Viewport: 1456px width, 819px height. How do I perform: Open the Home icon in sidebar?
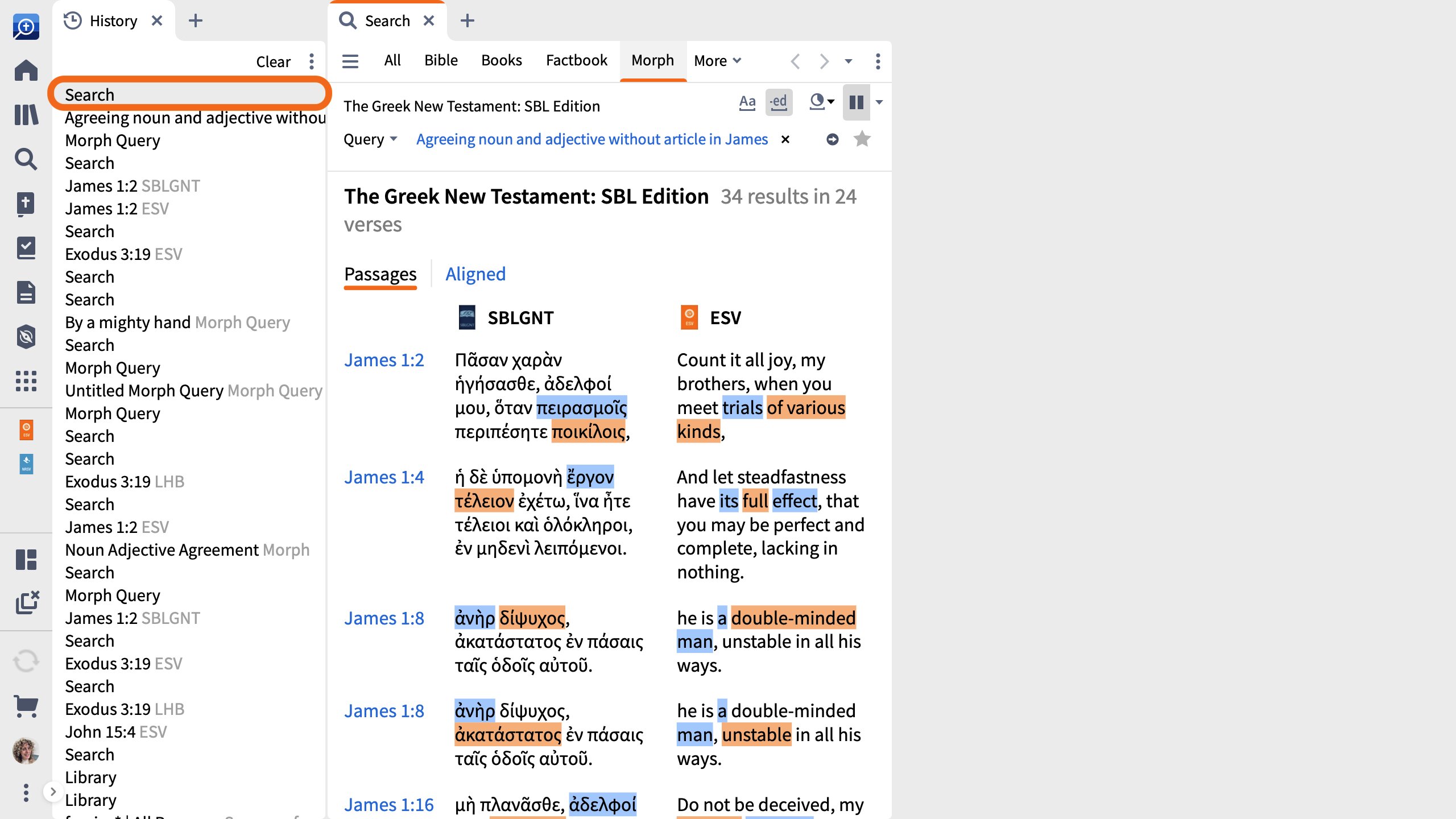pyautogui.click(x=26, y=71)
